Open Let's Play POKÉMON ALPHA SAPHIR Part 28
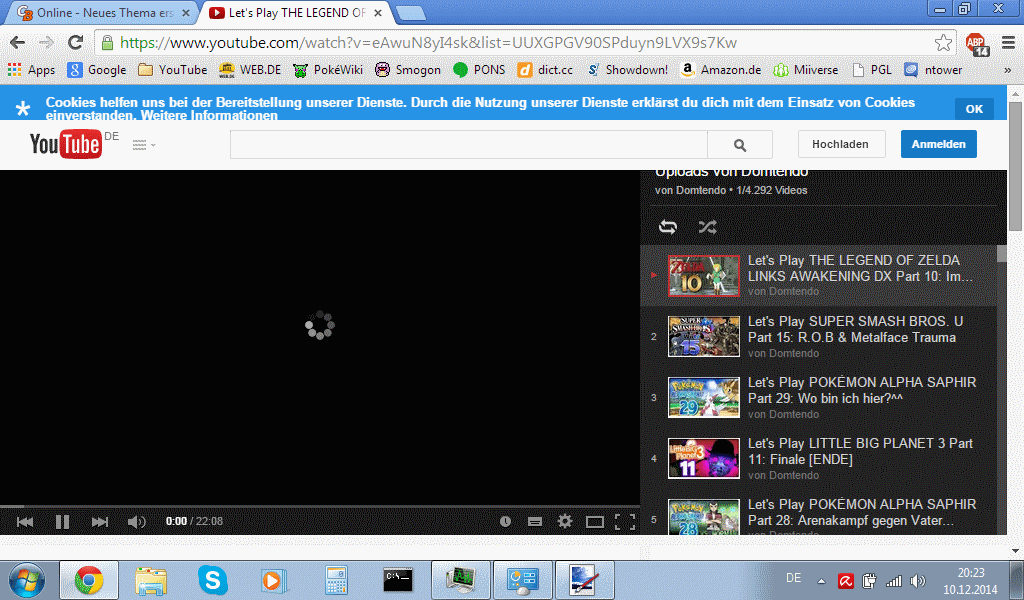 [x=862, y=512]
